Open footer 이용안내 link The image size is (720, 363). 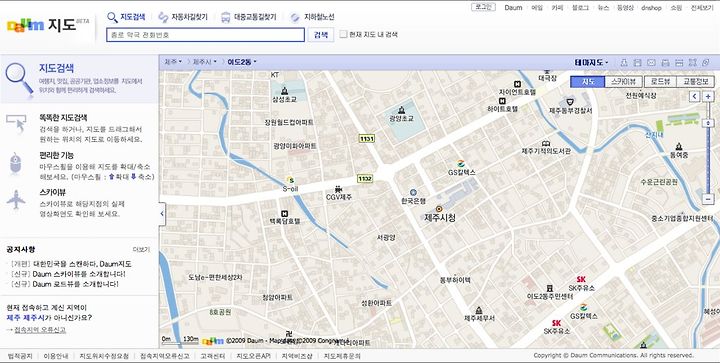point(56,356)
